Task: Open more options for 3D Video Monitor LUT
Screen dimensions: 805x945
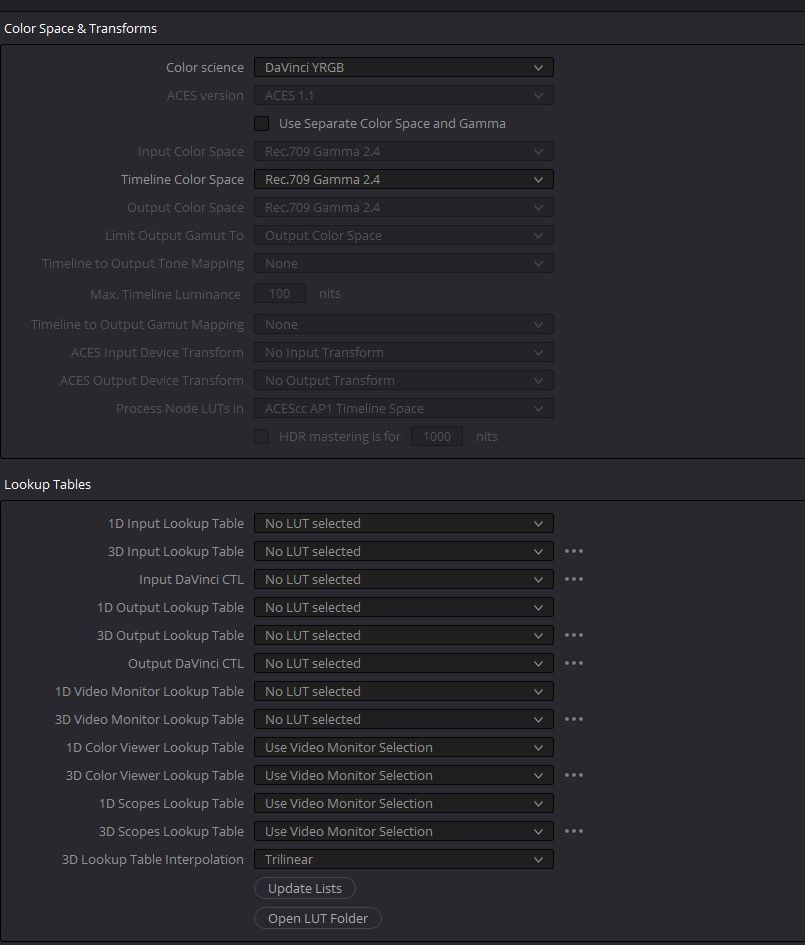Action: (573, 719)
